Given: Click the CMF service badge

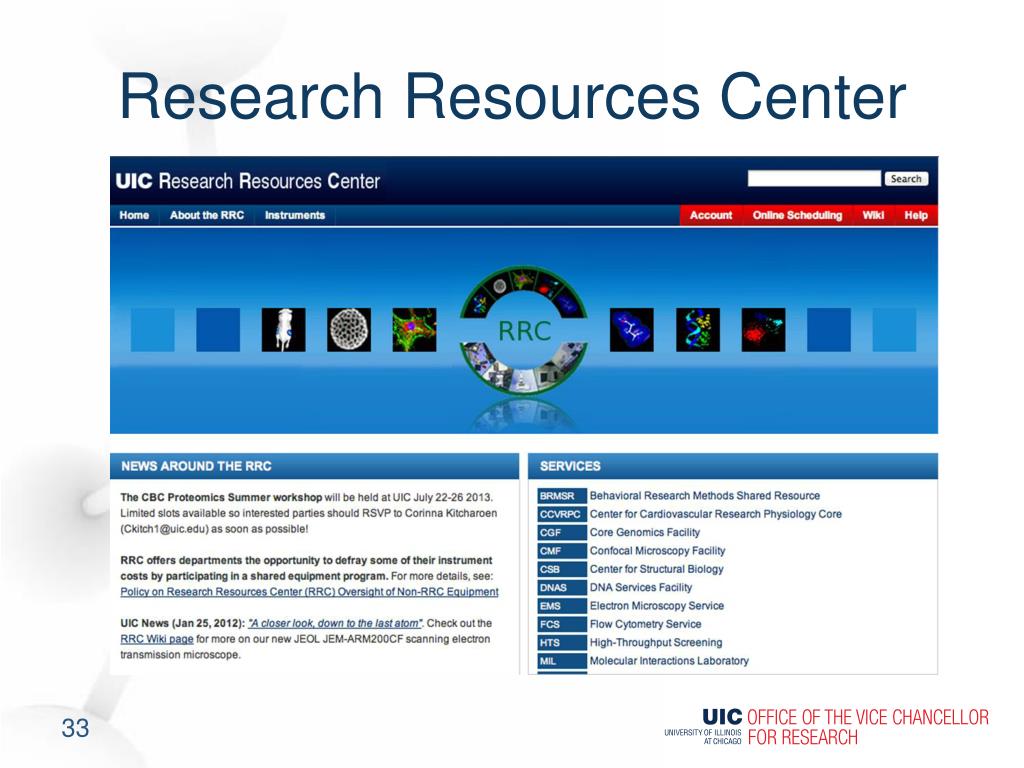Looking at the screenshot, I should [x=562, y=551].
